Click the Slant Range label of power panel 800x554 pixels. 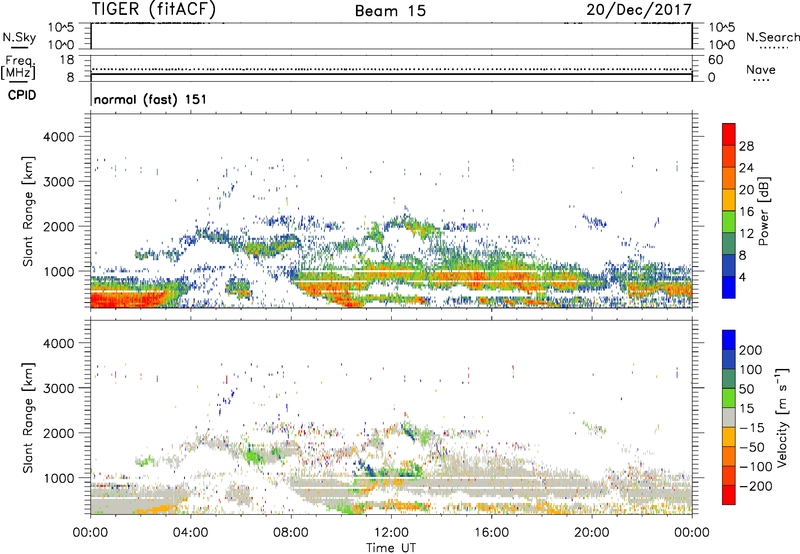tap(28, 211)
